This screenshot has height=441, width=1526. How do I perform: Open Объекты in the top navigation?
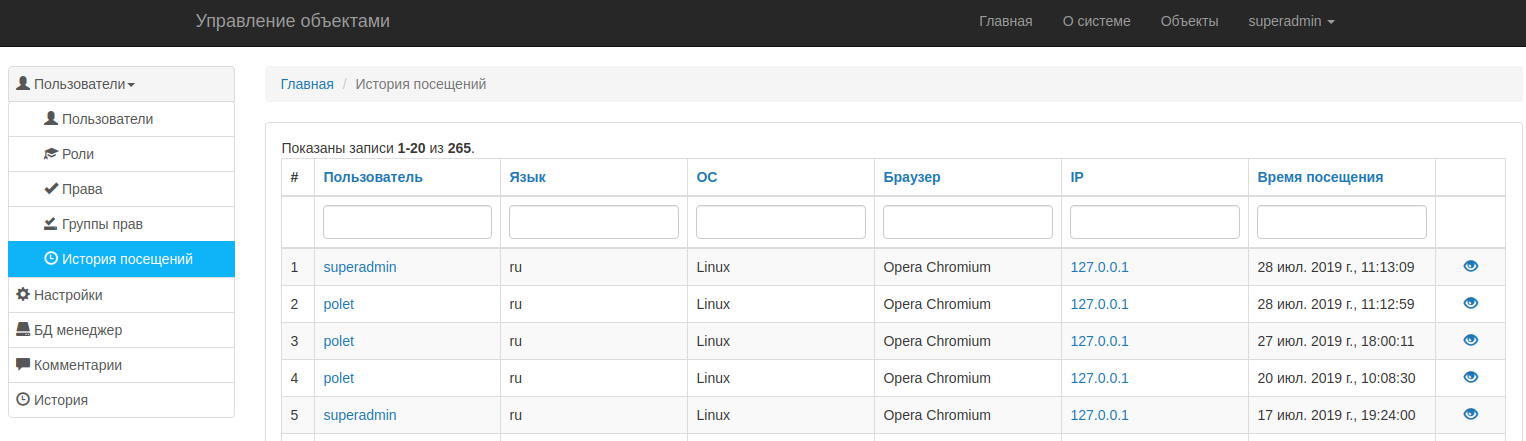click(x=1189, y=21)
